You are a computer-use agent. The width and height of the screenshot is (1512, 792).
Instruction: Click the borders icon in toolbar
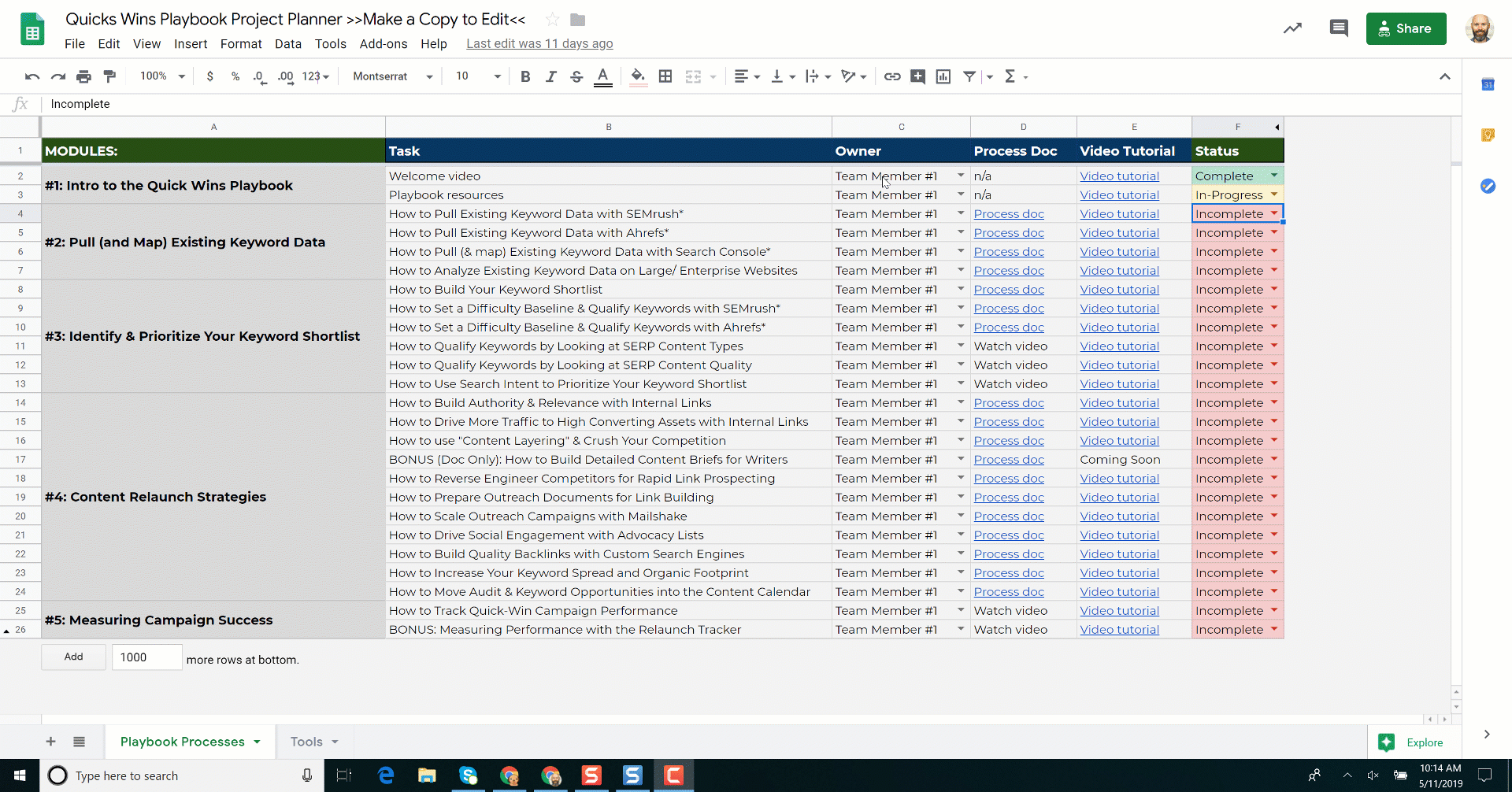pos(665,76)
